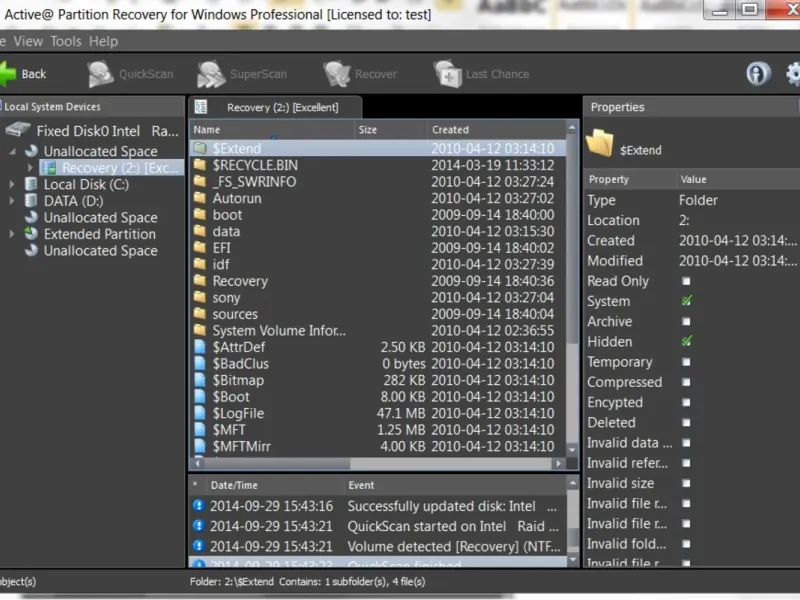Click the file list vertical scrollbar thumb
This screenshot has width=800, height=600.
click(x=572, y=238)
